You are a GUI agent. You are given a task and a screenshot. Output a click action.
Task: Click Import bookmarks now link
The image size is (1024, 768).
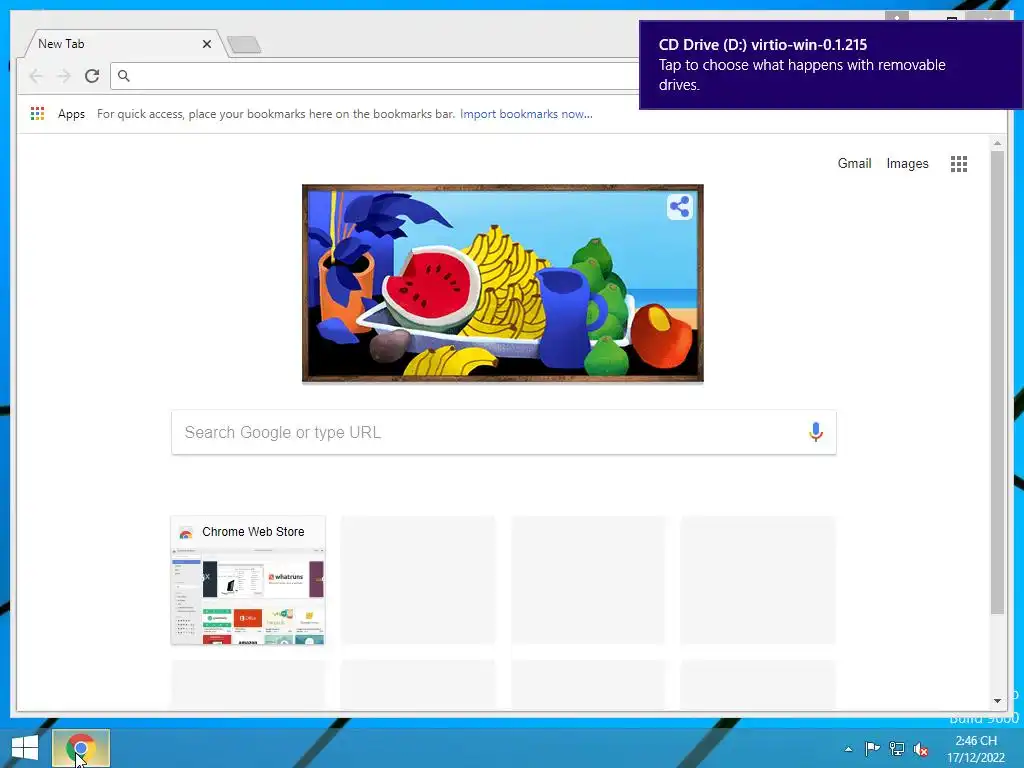click(526, 114)
